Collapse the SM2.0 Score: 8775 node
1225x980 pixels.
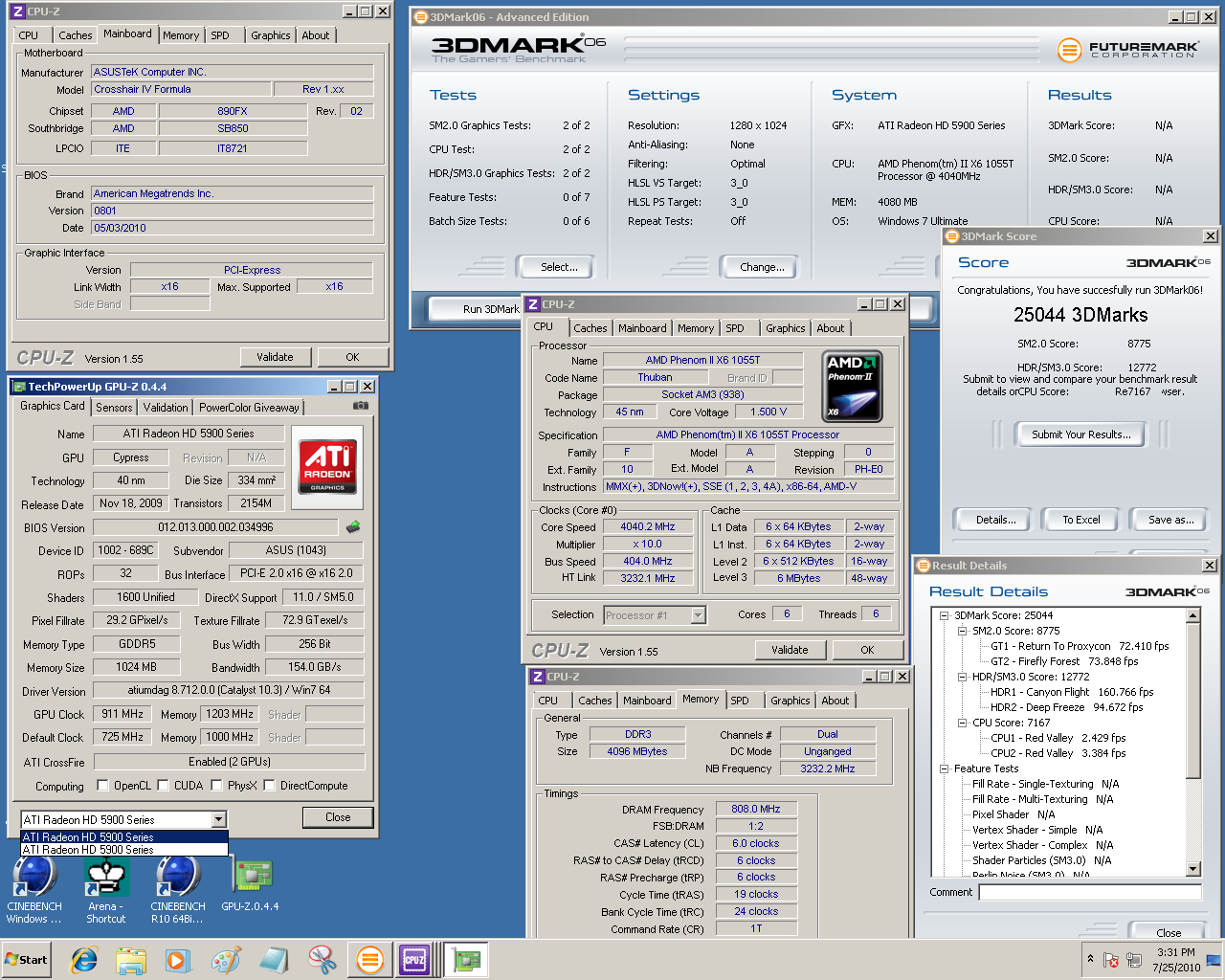point(963,631)
